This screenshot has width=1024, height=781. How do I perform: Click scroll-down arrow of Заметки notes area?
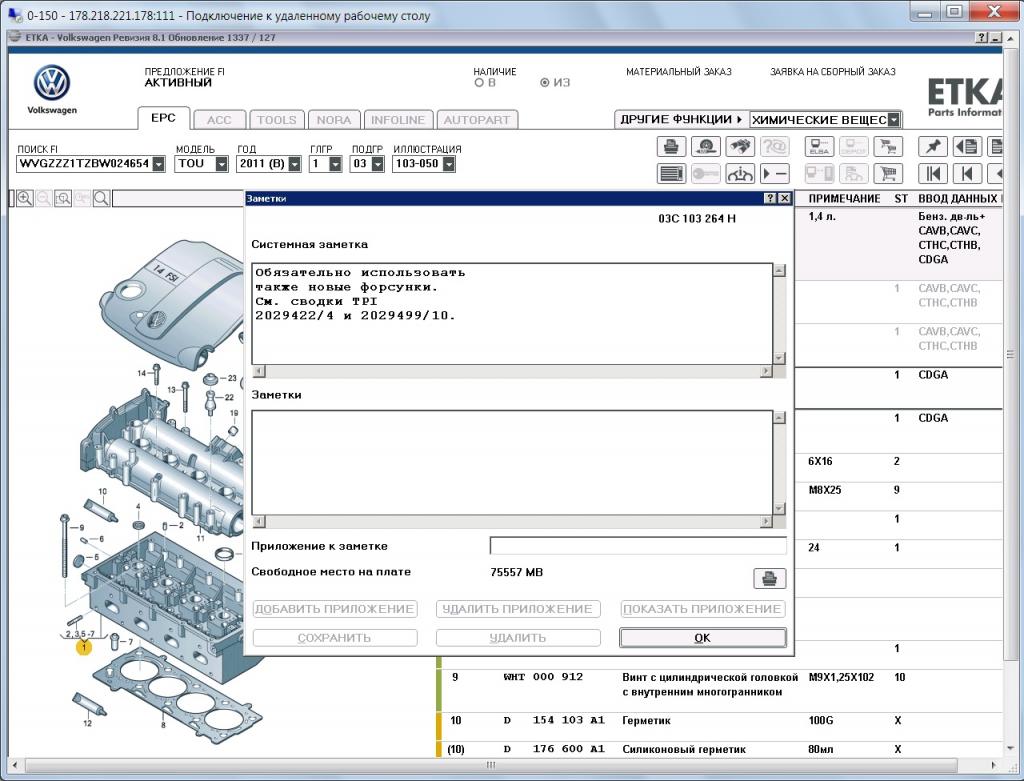click(779, 509)
